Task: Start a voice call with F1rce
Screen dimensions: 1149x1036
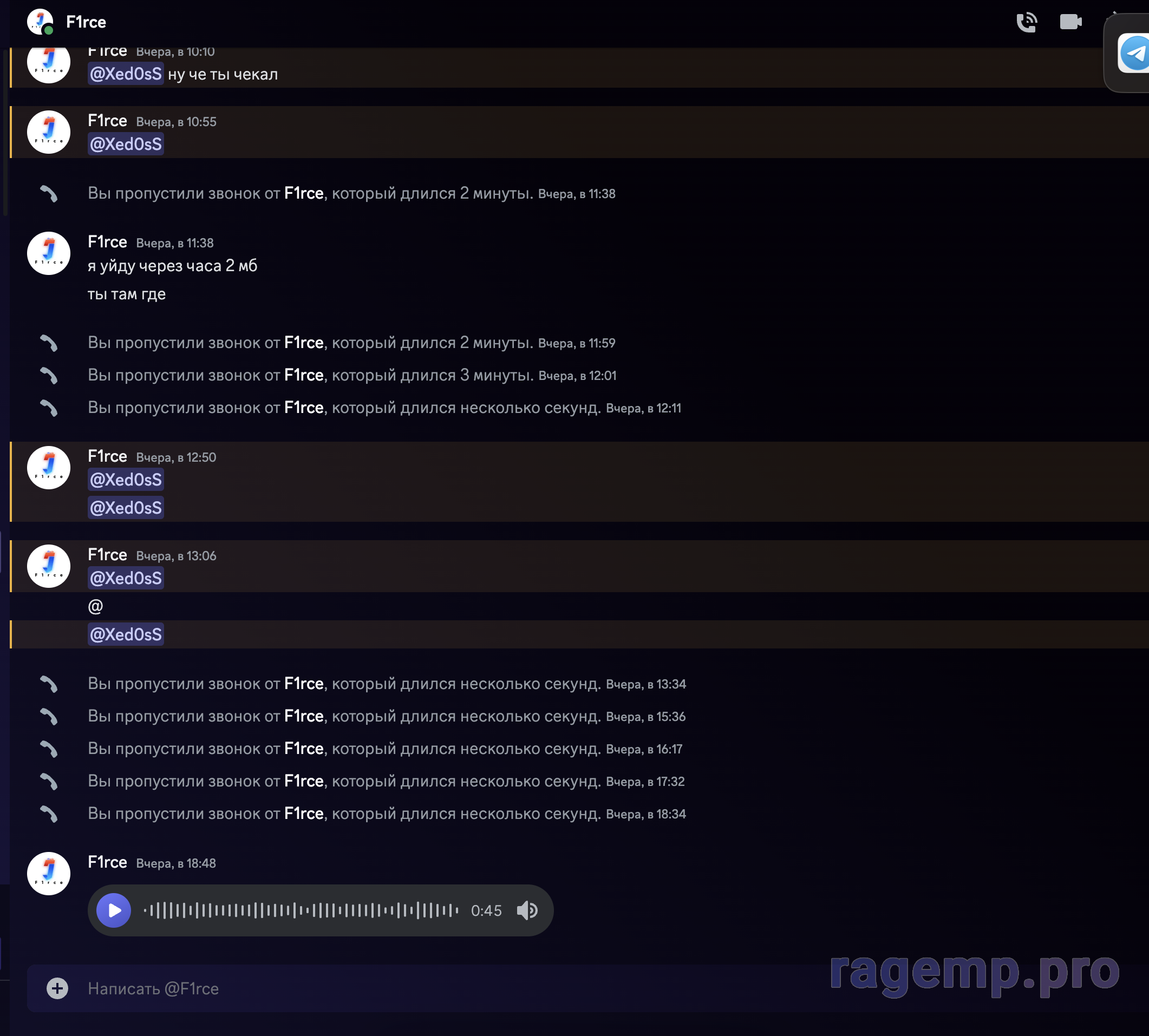Action: click(x=1026, y=22)
